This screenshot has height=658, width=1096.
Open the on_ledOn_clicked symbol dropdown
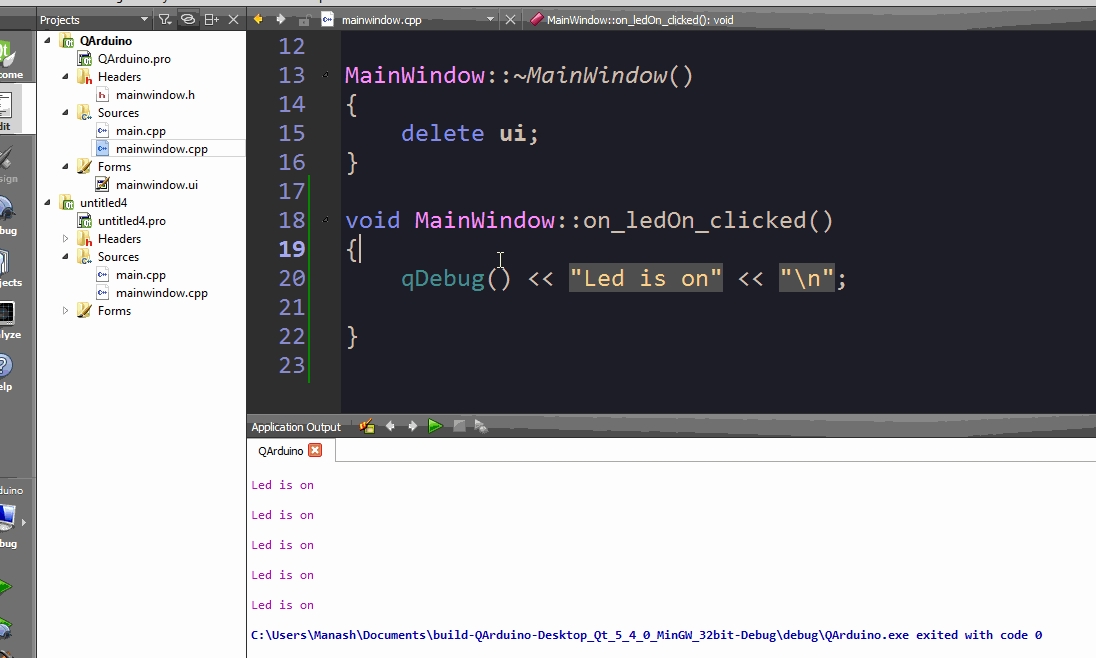pos(640,20)
